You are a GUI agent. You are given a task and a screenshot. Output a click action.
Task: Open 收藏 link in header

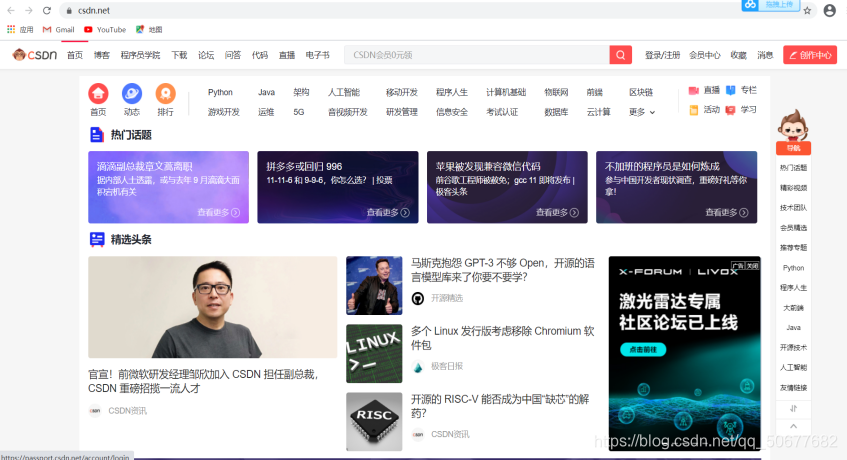click(738, 55)
